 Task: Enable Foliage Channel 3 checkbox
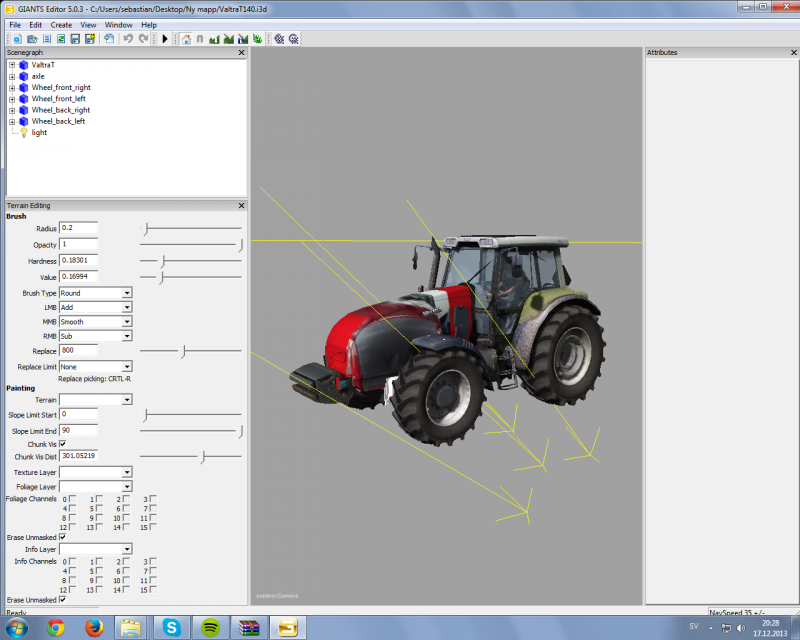[x=153, y=499]
